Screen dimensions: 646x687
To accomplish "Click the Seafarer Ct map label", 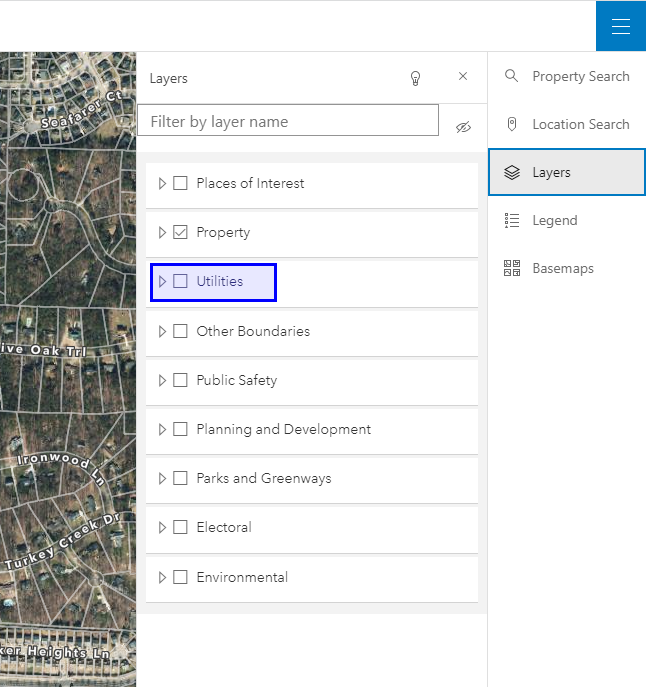I will (82, 109).
